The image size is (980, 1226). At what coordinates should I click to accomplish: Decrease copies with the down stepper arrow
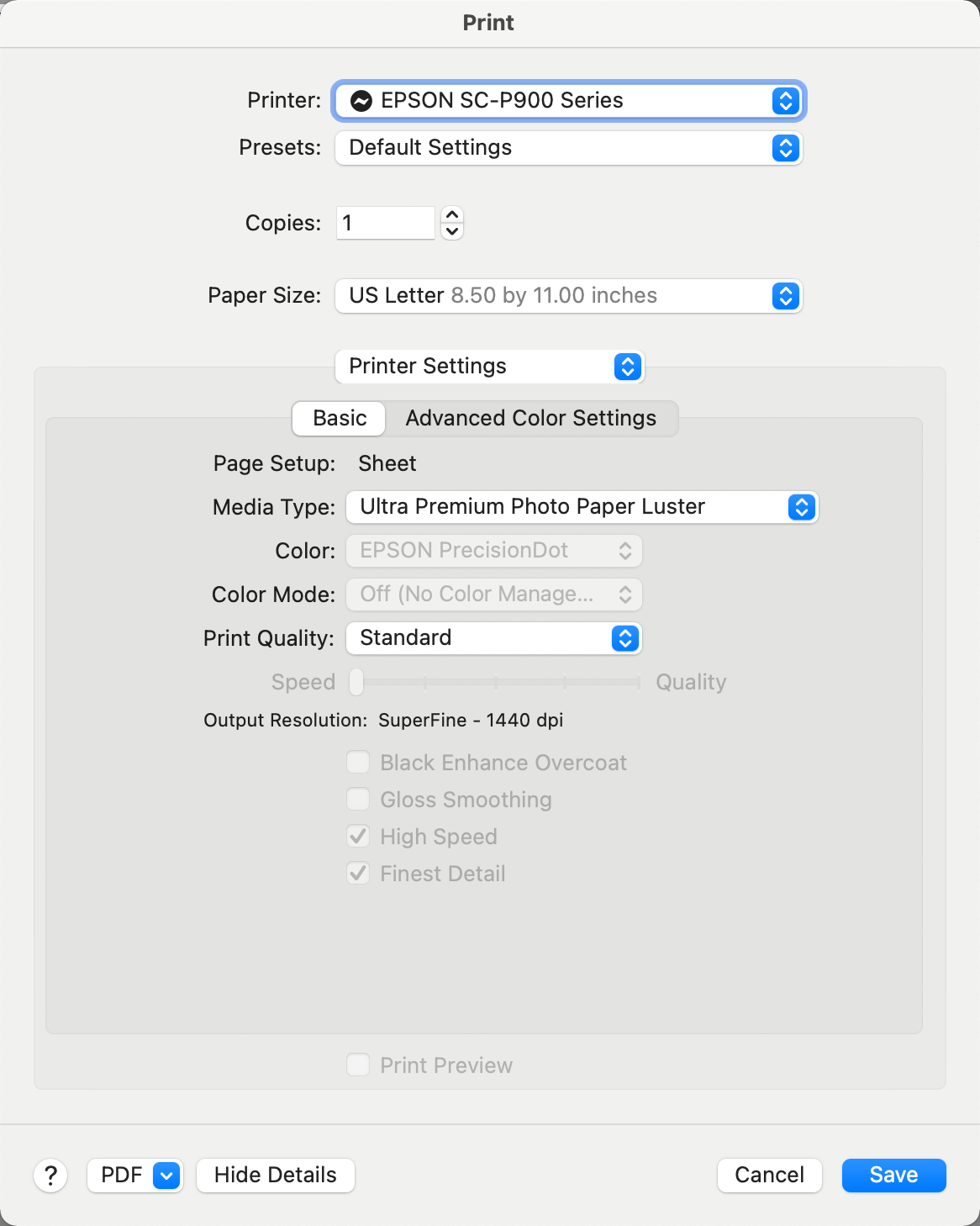(452, 231)
